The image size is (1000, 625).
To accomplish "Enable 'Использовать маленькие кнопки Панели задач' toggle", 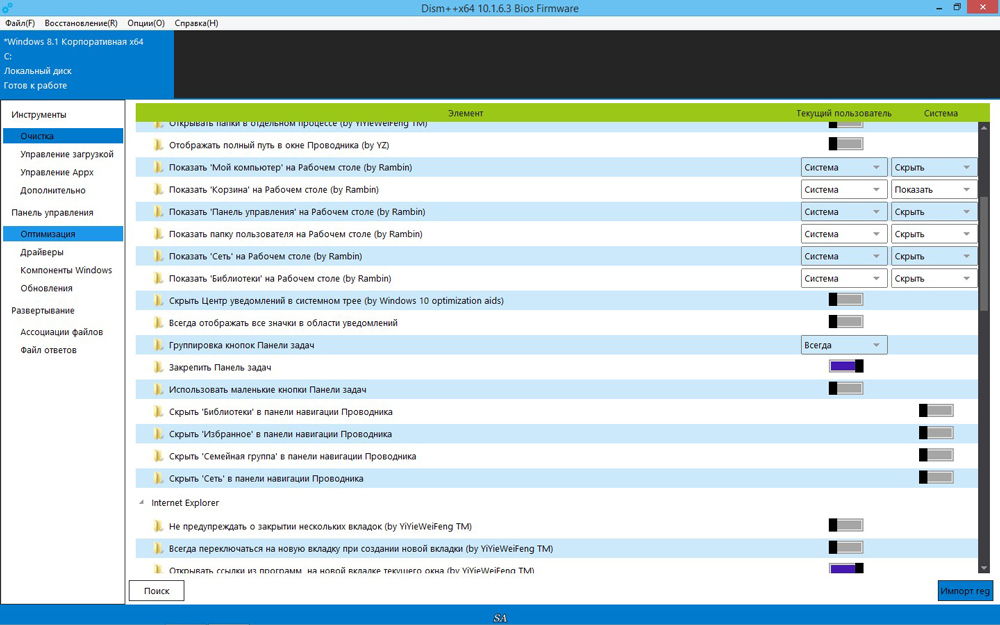I will pos(846,388).
